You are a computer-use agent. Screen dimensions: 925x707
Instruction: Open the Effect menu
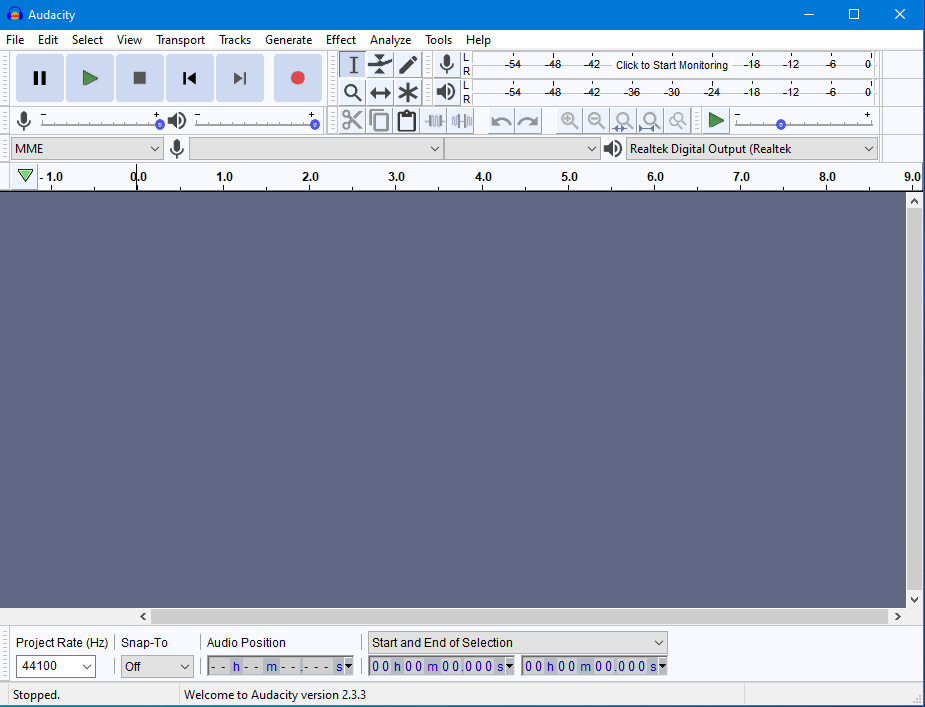(340, 40)
